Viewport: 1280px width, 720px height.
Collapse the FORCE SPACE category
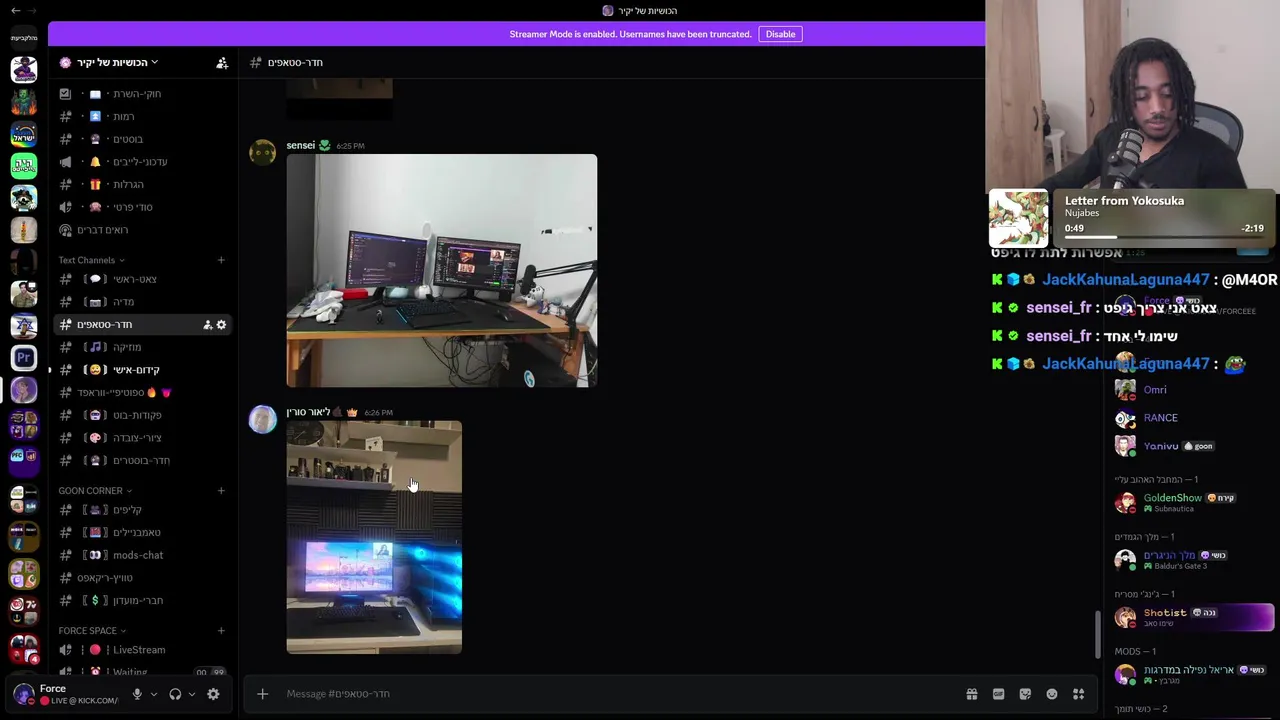92,631
